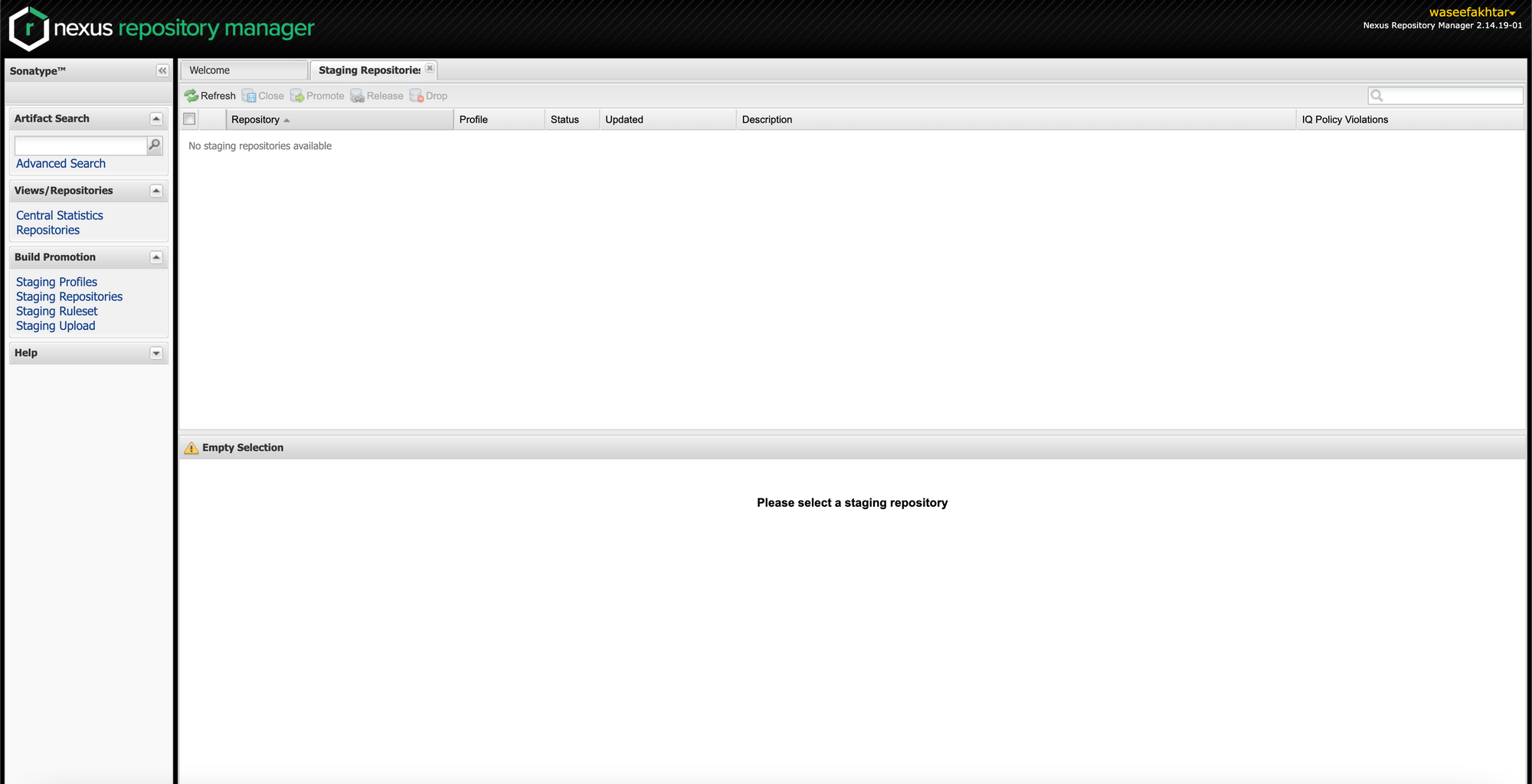
Task: Click the Empty Selection panel title
Action: 243,448
